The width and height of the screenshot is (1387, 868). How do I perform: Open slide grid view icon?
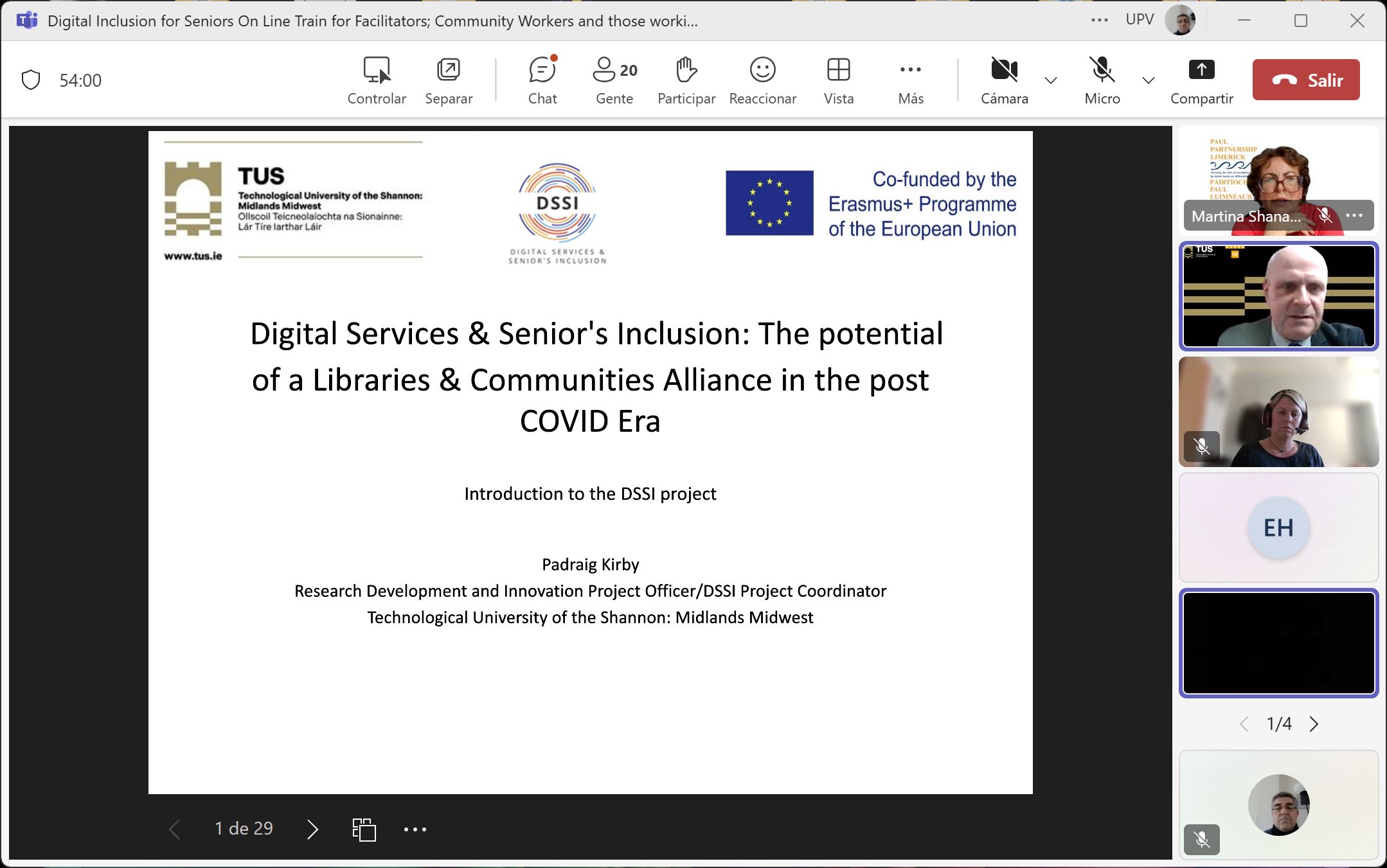364,829
